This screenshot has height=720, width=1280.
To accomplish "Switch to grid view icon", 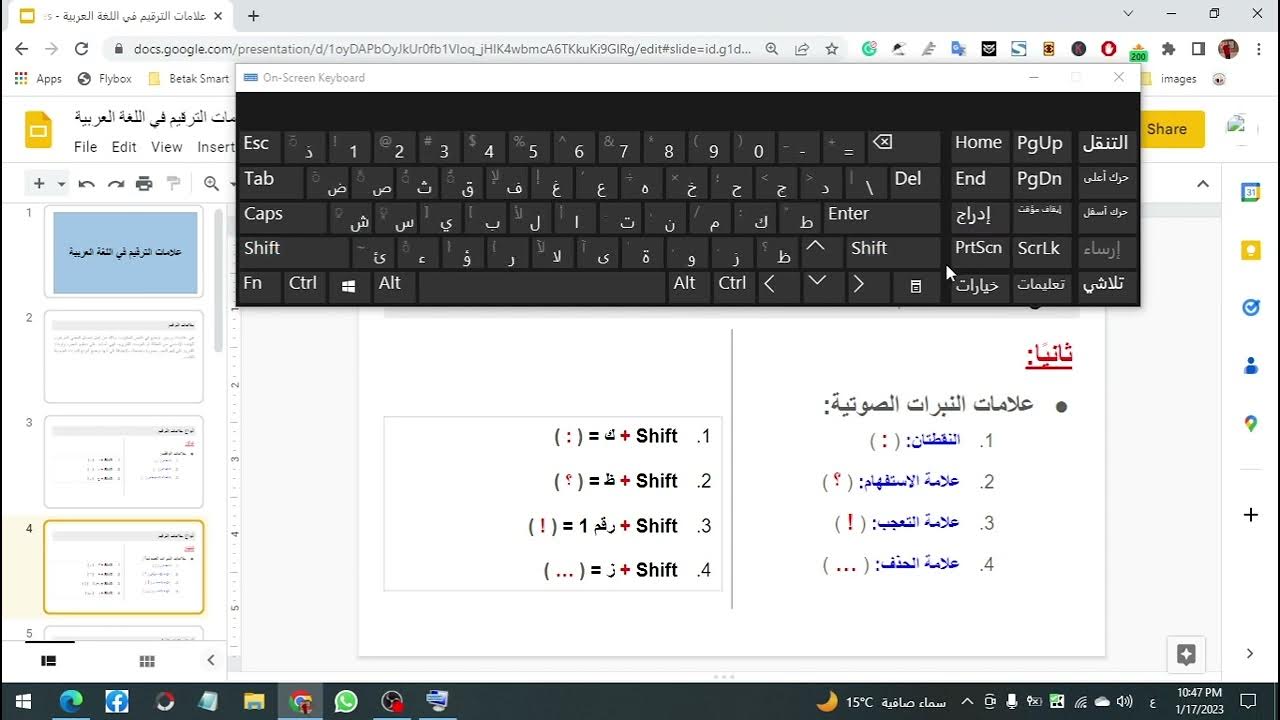I will (147, 661).
